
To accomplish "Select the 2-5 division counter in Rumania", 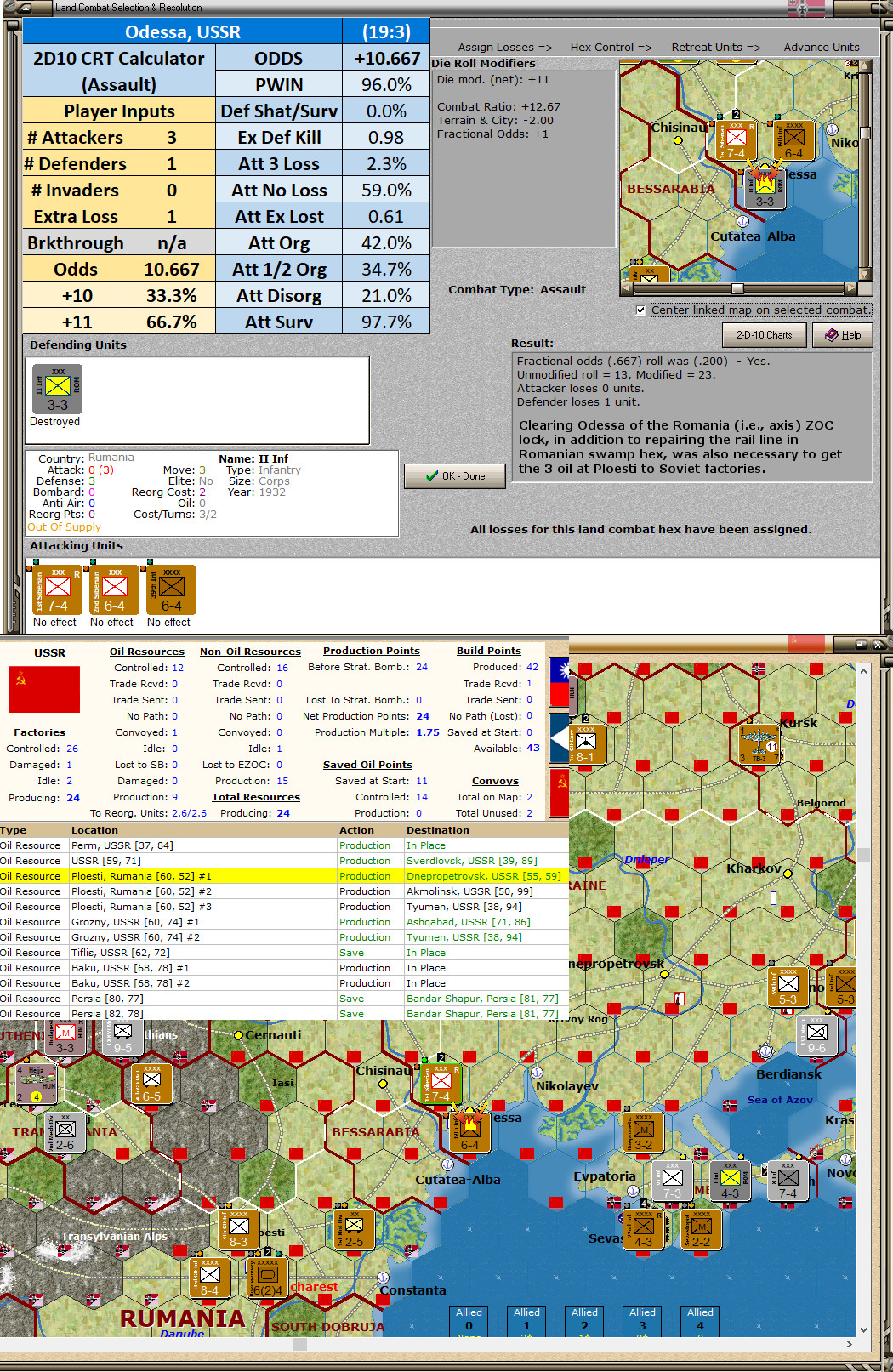I will pyautogui.click(x=355, y=1228).
